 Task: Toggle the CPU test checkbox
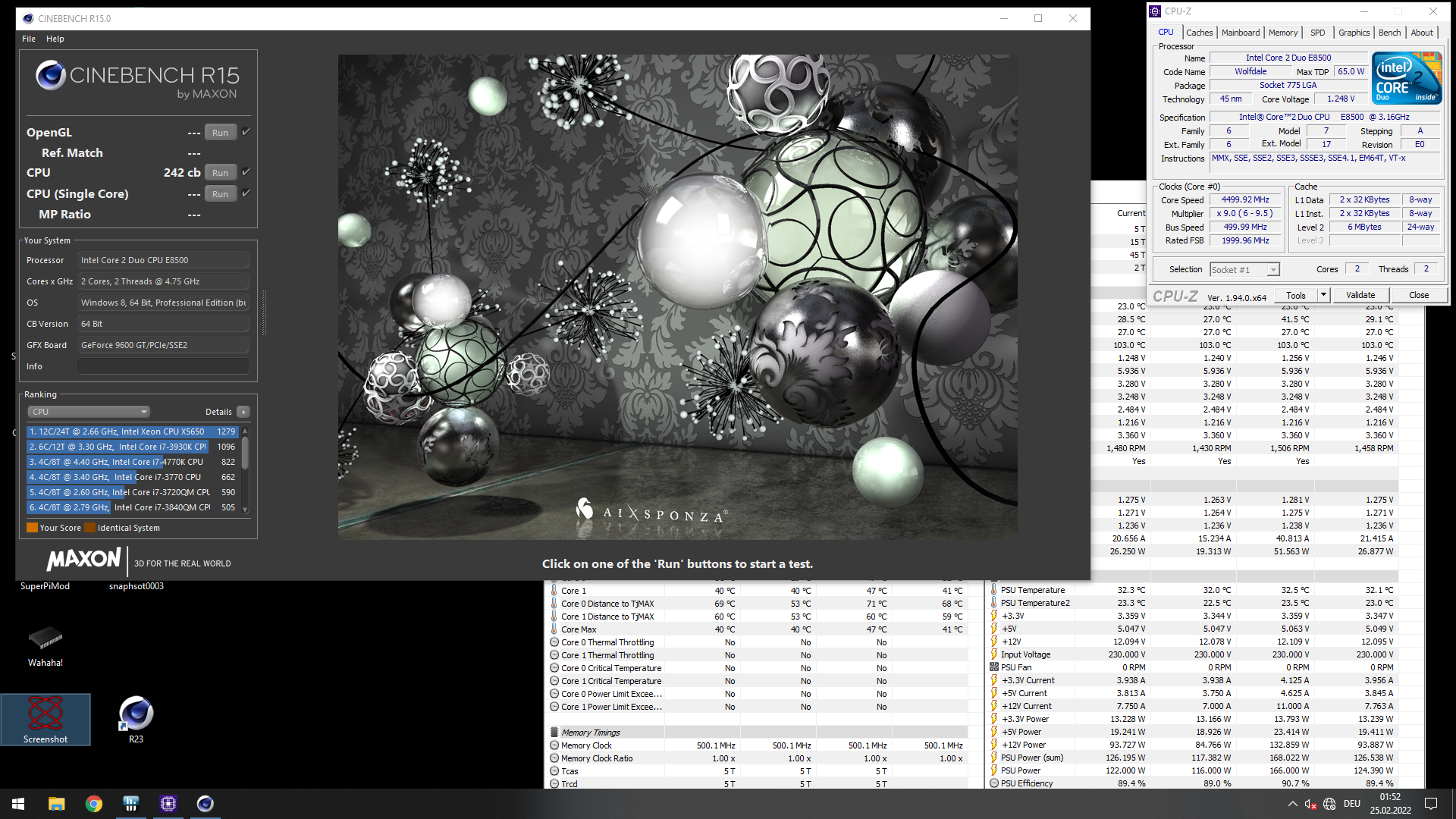[246, 172]
